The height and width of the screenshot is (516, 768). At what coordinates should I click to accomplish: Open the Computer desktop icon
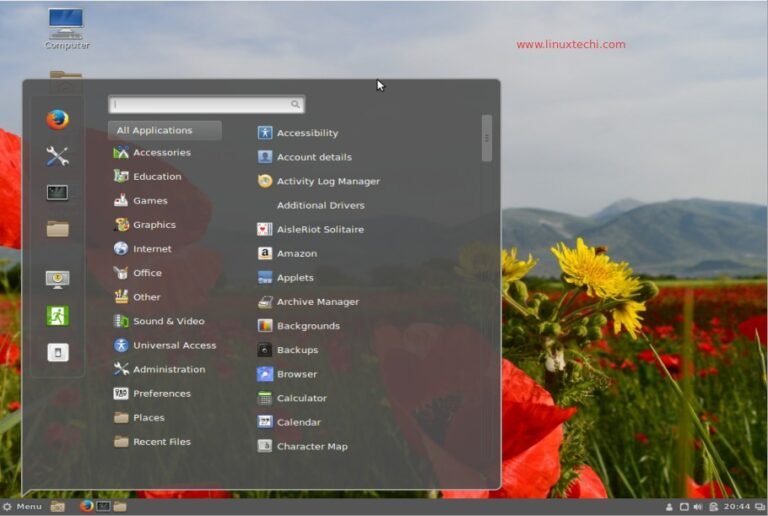pyautogui.click(x=67, y=29)
